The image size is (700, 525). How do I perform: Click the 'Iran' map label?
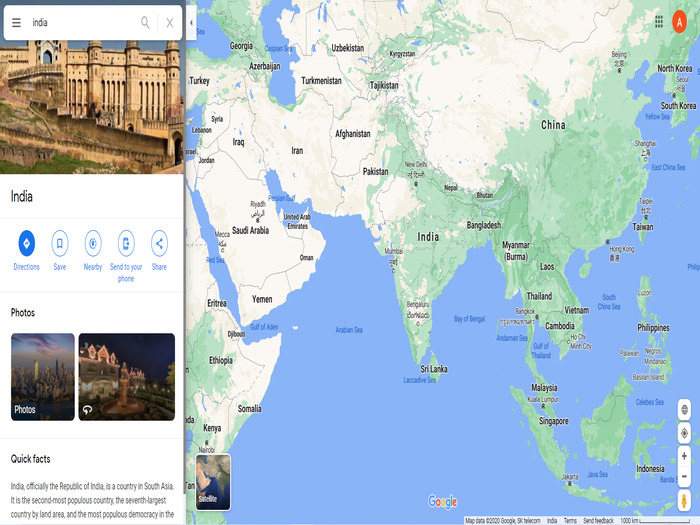click(297, 150)
